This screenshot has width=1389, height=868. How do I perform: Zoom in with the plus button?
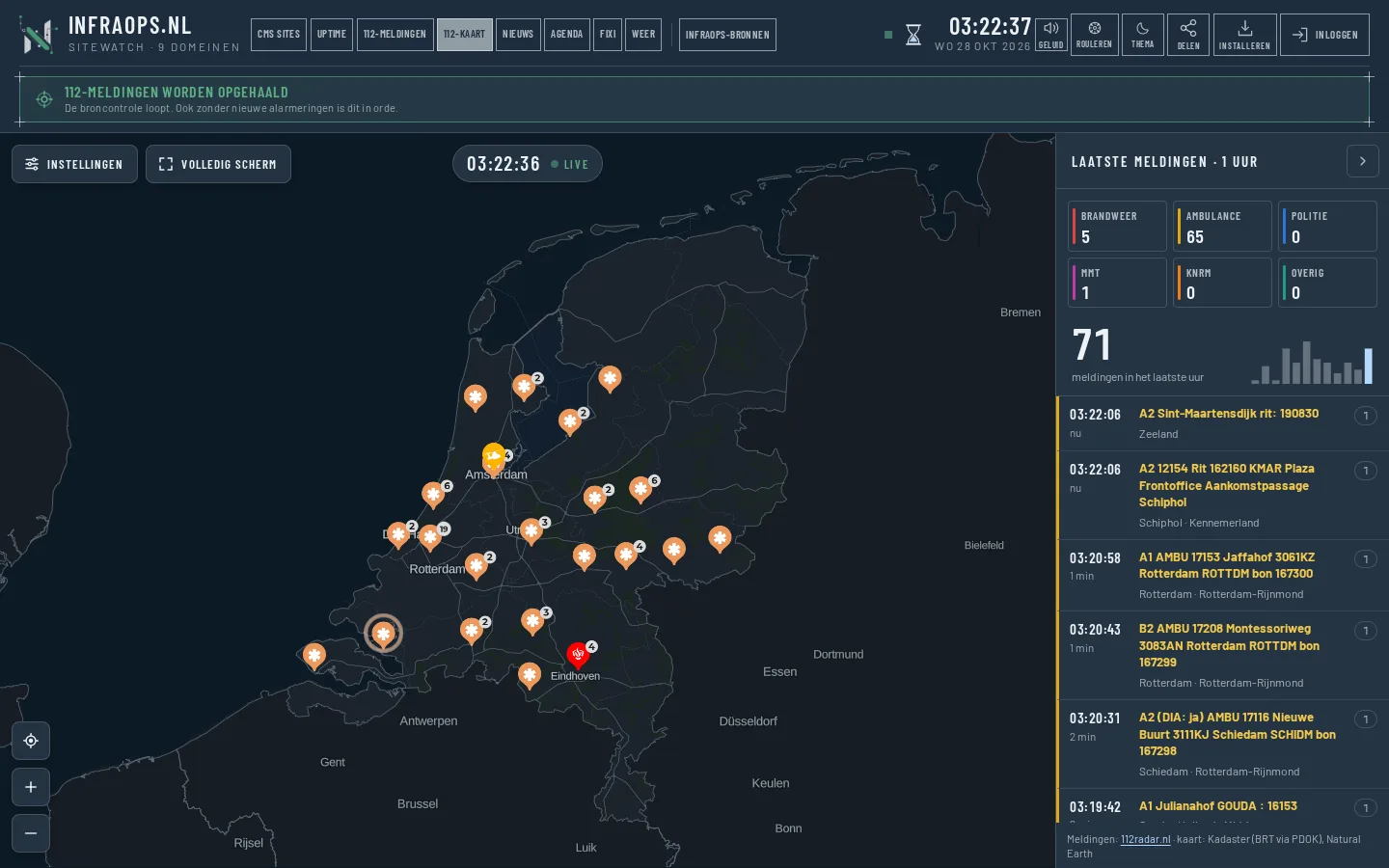31,787
